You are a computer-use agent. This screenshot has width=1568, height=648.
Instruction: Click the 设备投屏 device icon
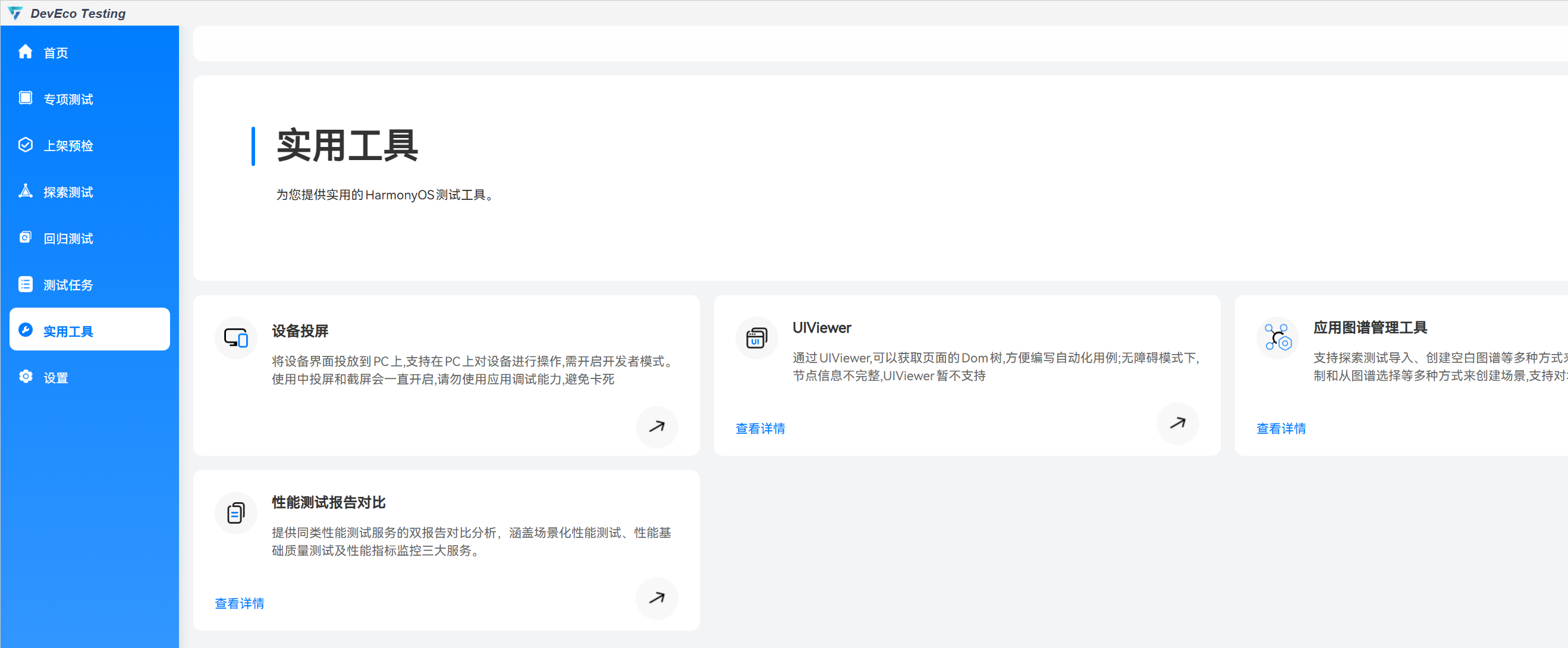point(235,338)
